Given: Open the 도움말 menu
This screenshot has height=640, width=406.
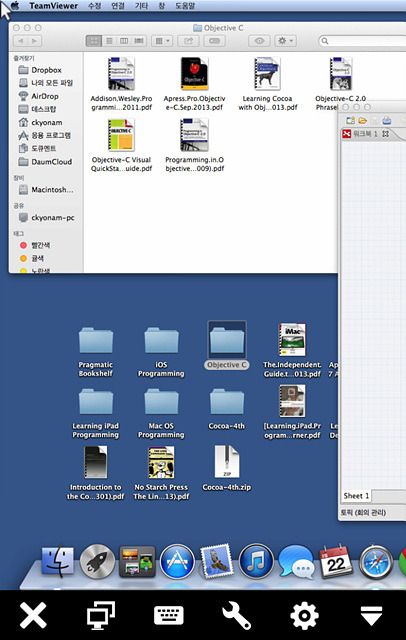Looking at the screenshot, I should [185, 6].
